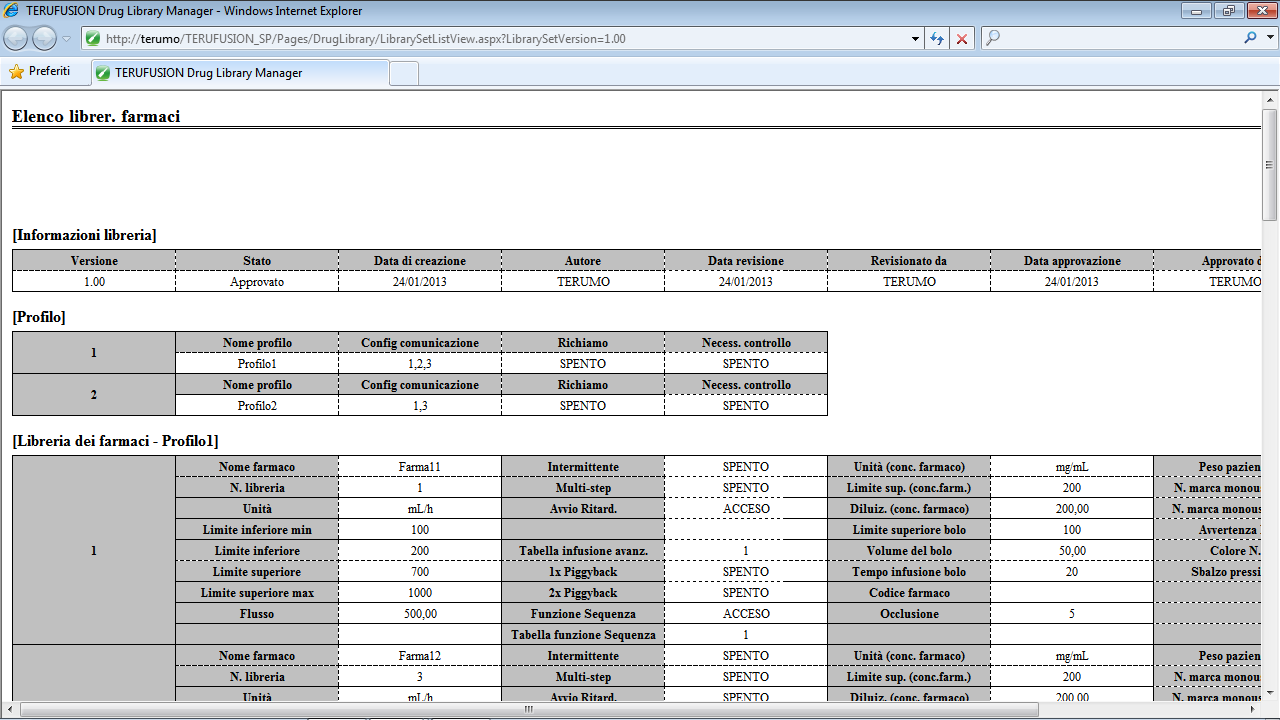Click the 'Tabella funzione Sequenza' label
Screen dimensions: 1280x720
(x=583, y=635)
